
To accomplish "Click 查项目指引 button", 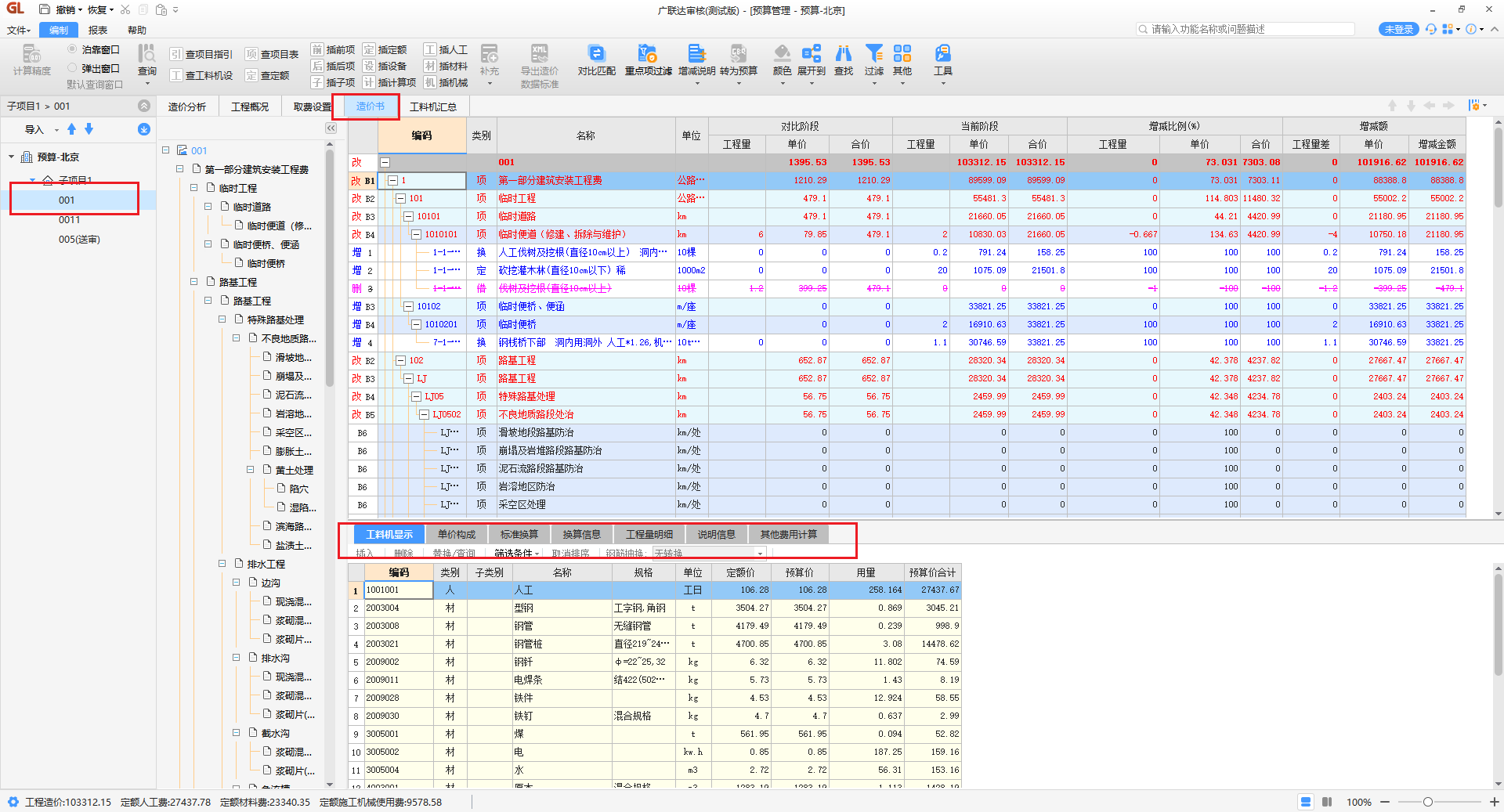I will coord(201,54).
